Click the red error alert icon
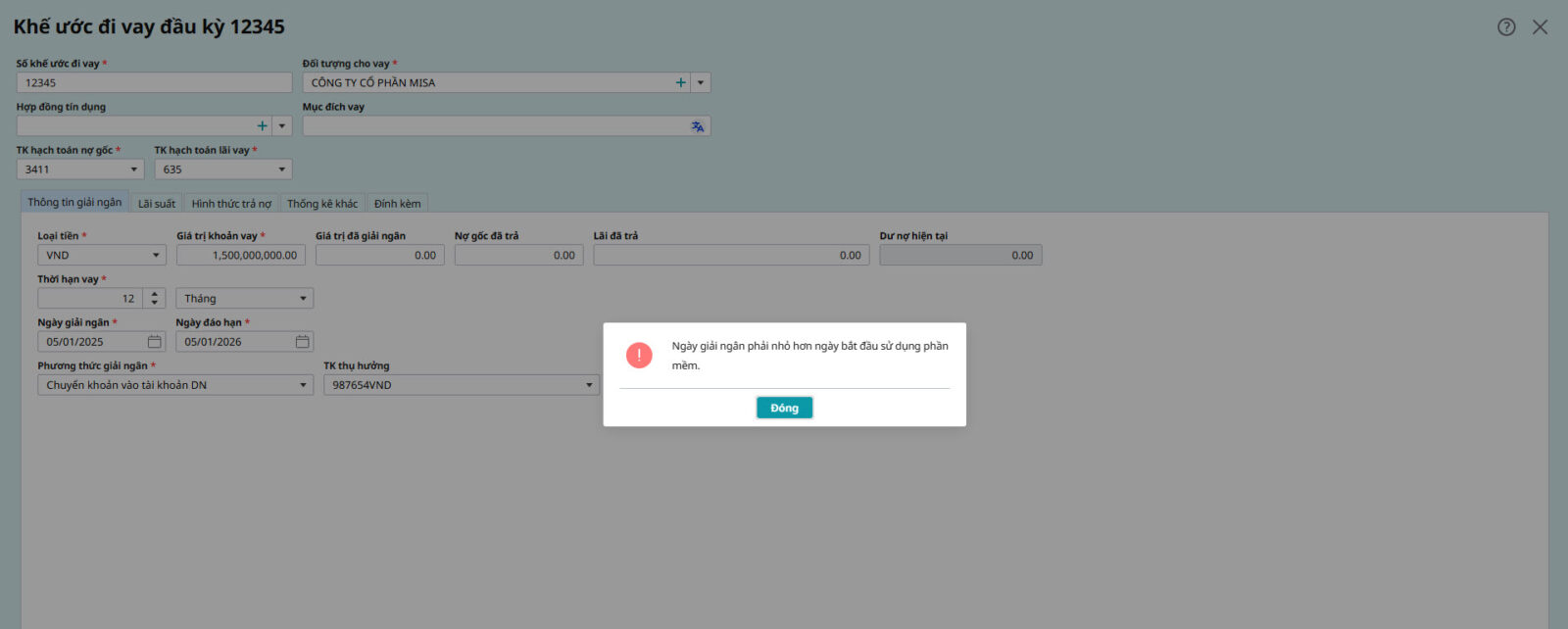This screenshot has width=1568, height=629. [639, 355]
